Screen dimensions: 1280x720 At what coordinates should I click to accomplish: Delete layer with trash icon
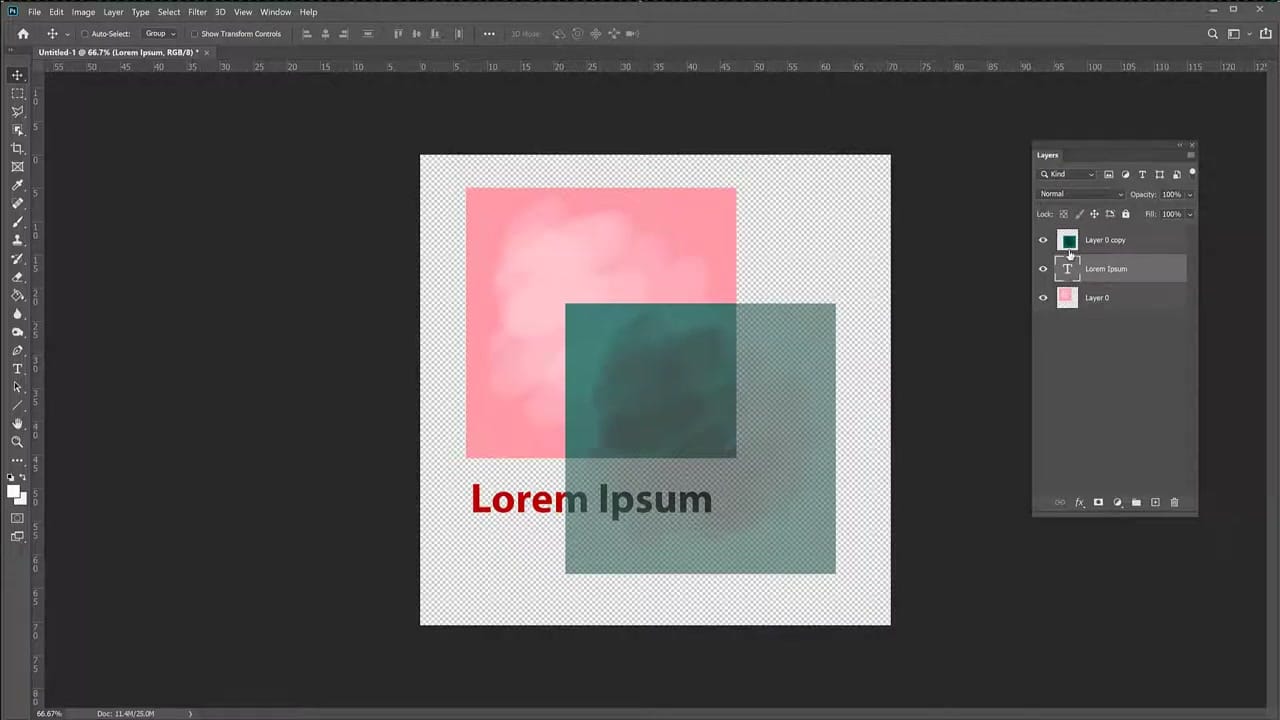tap(1174, 502)
